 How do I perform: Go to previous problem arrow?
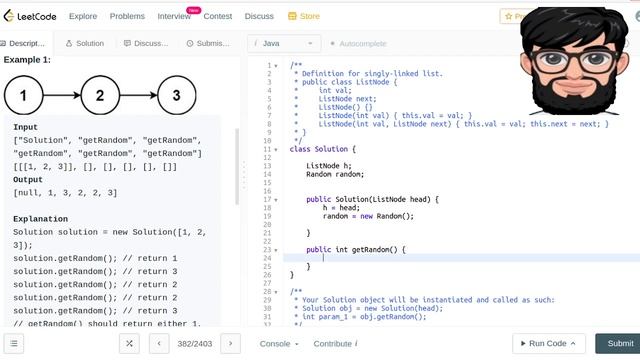pos(159,344)
